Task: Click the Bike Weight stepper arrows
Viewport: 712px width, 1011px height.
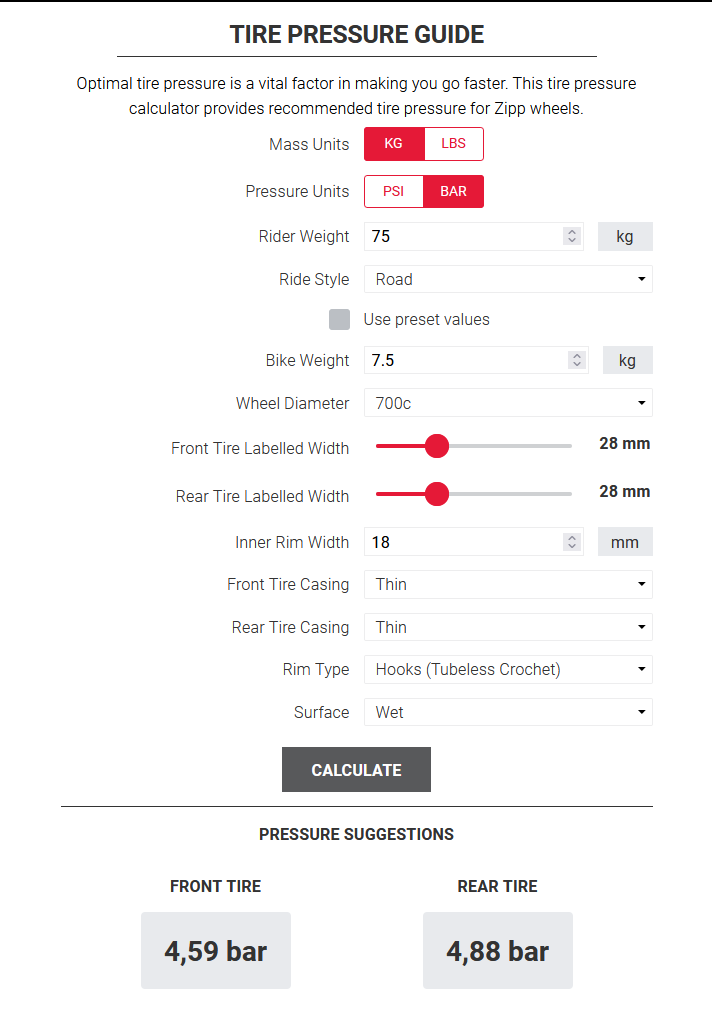Action: [x=576, y=361]
